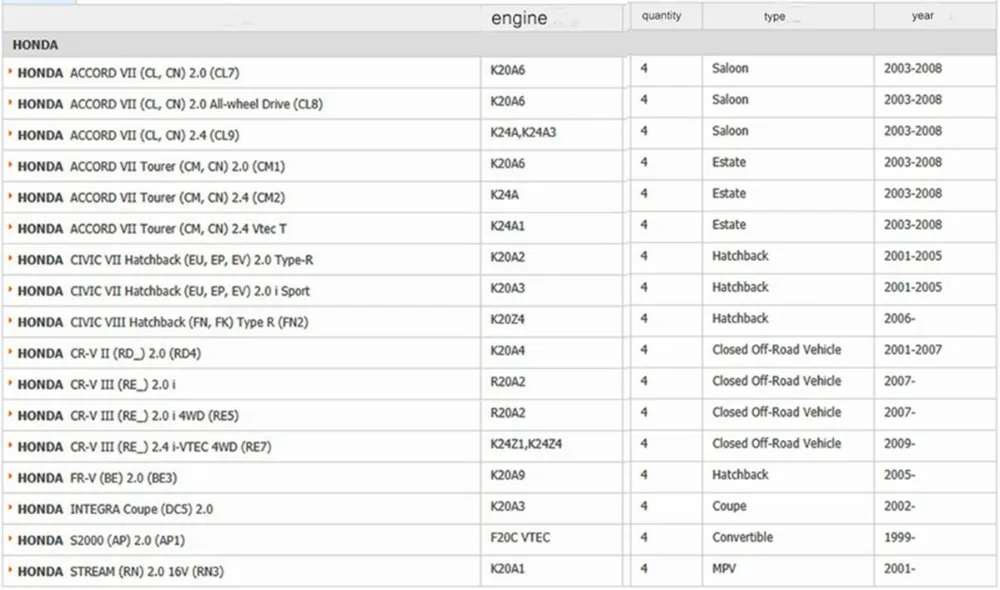Select Saloon type in ACCORD 2.4 (CL9) row
The image size is (1000, 590).
[730, 131]
